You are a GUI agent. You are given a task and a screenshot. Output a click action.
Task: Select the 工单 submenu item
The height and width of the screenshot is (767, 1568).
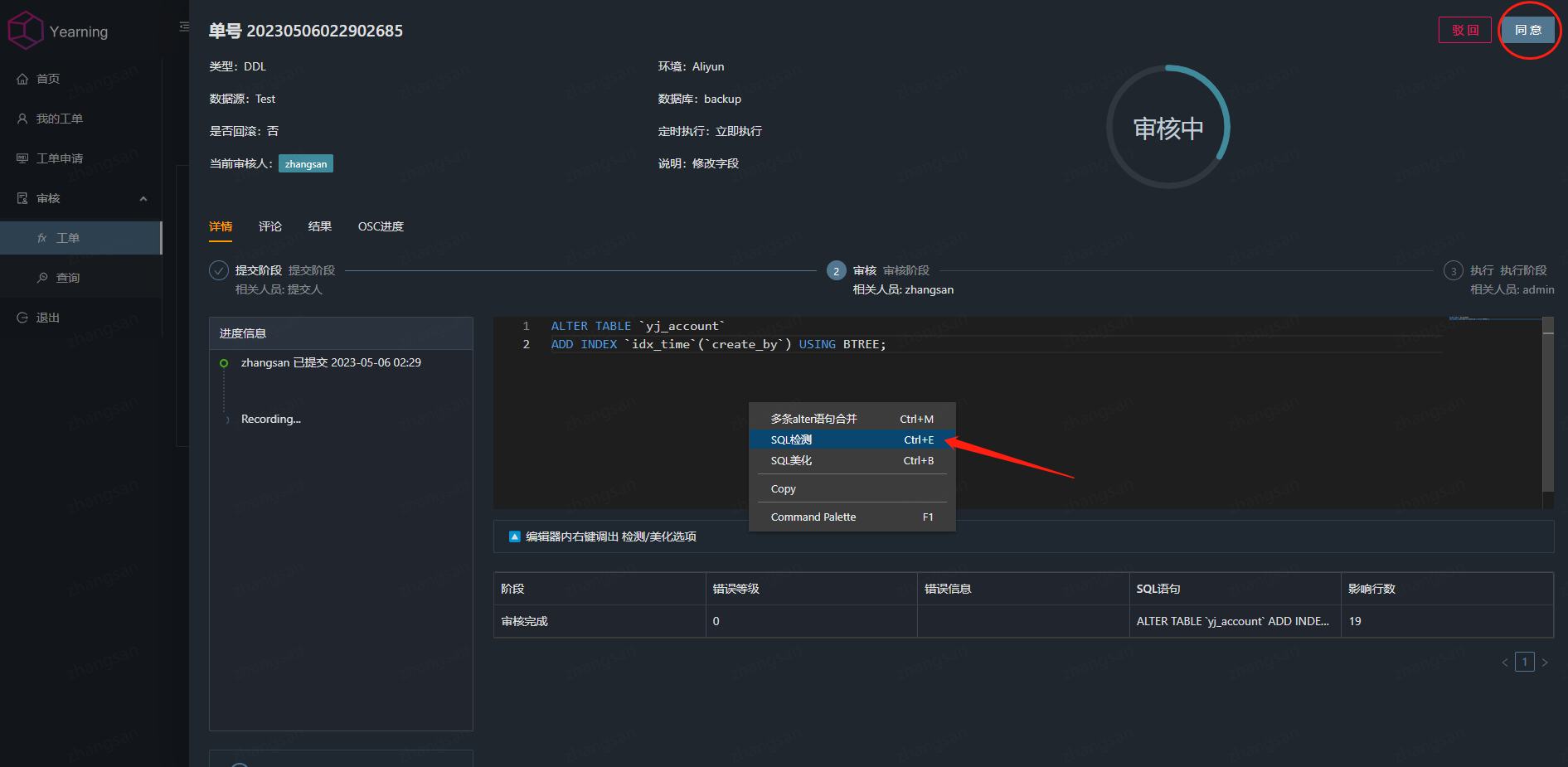80,238
